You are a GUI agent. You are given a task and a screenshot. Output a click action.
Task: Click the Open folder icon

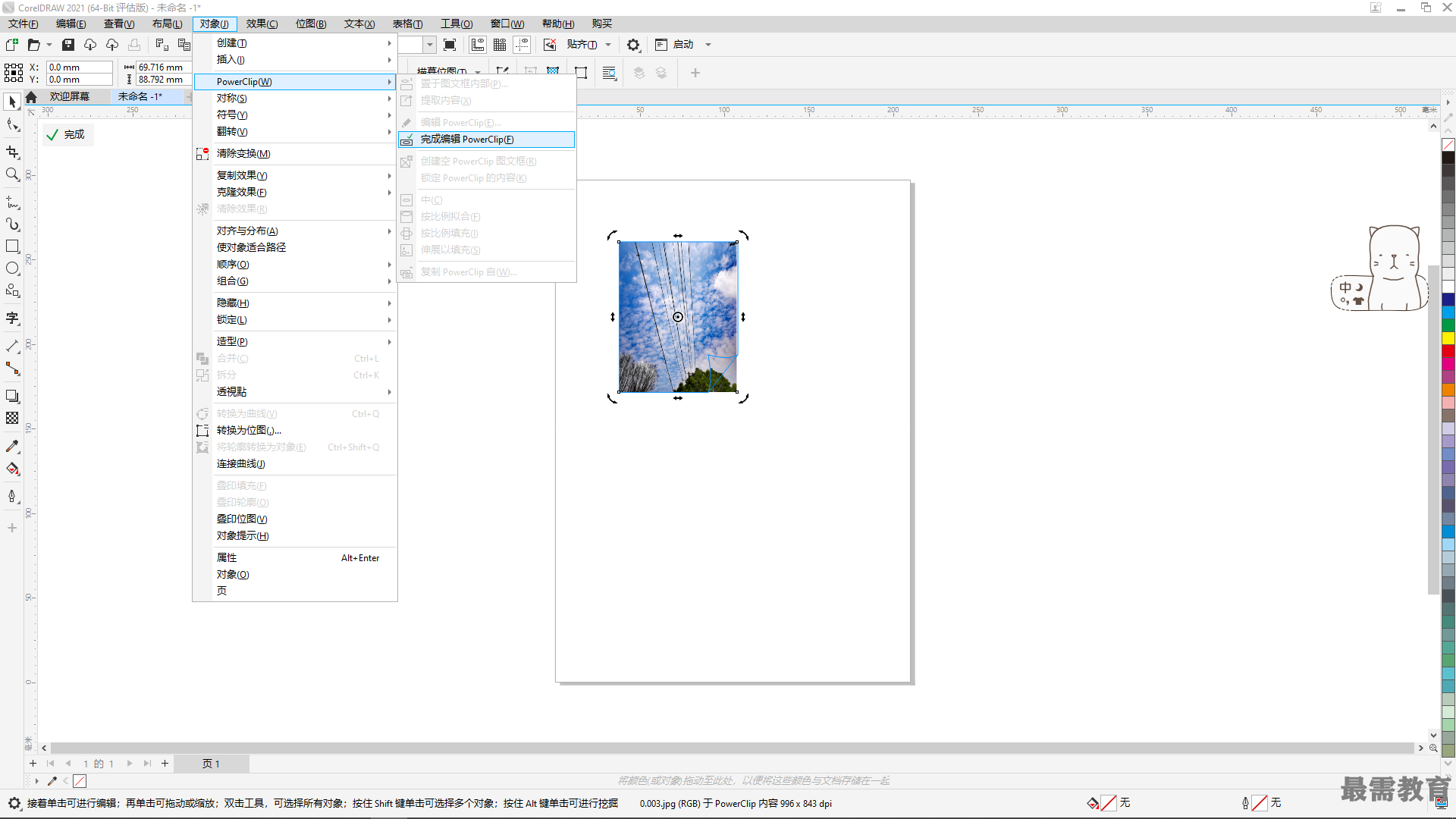click(33, 45)
